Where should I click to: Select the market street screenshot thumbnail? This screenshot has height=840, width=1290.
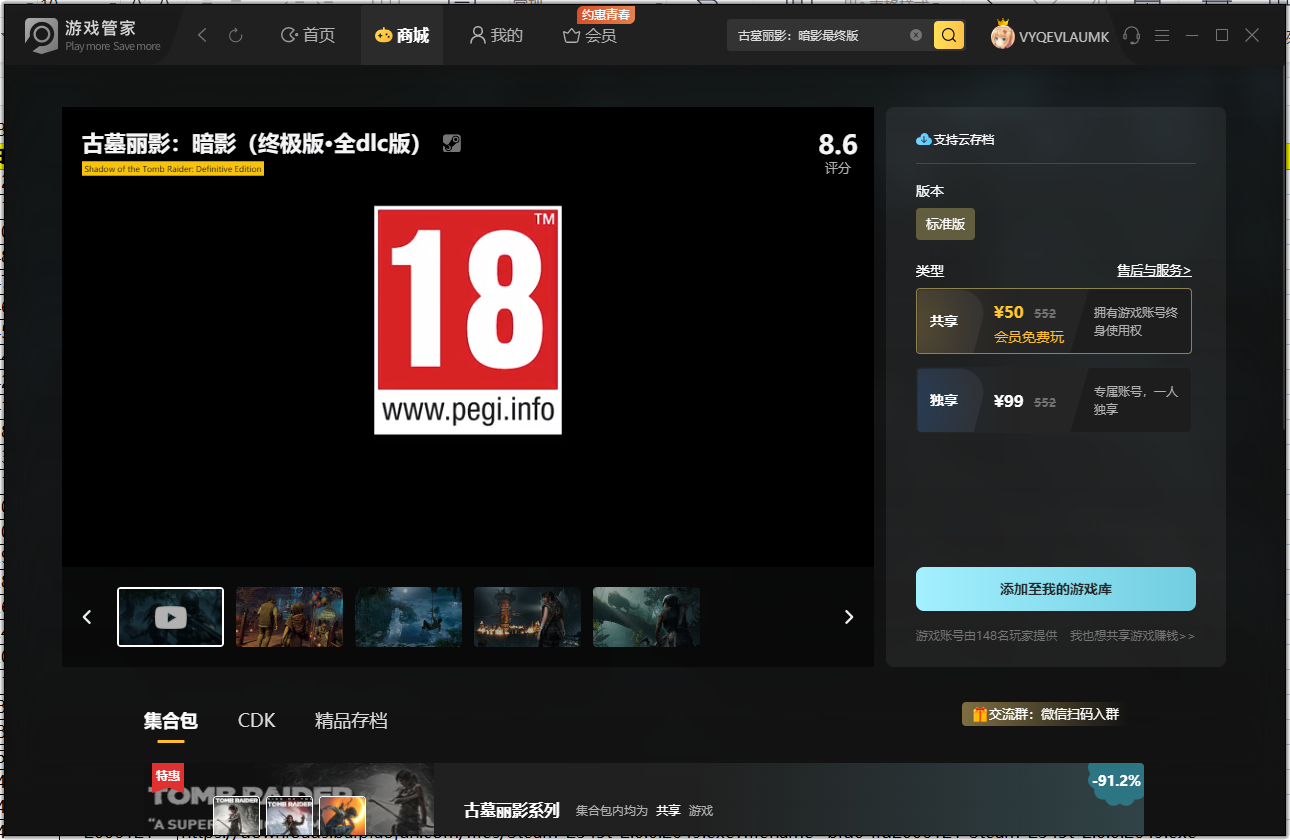click(289, 617)
